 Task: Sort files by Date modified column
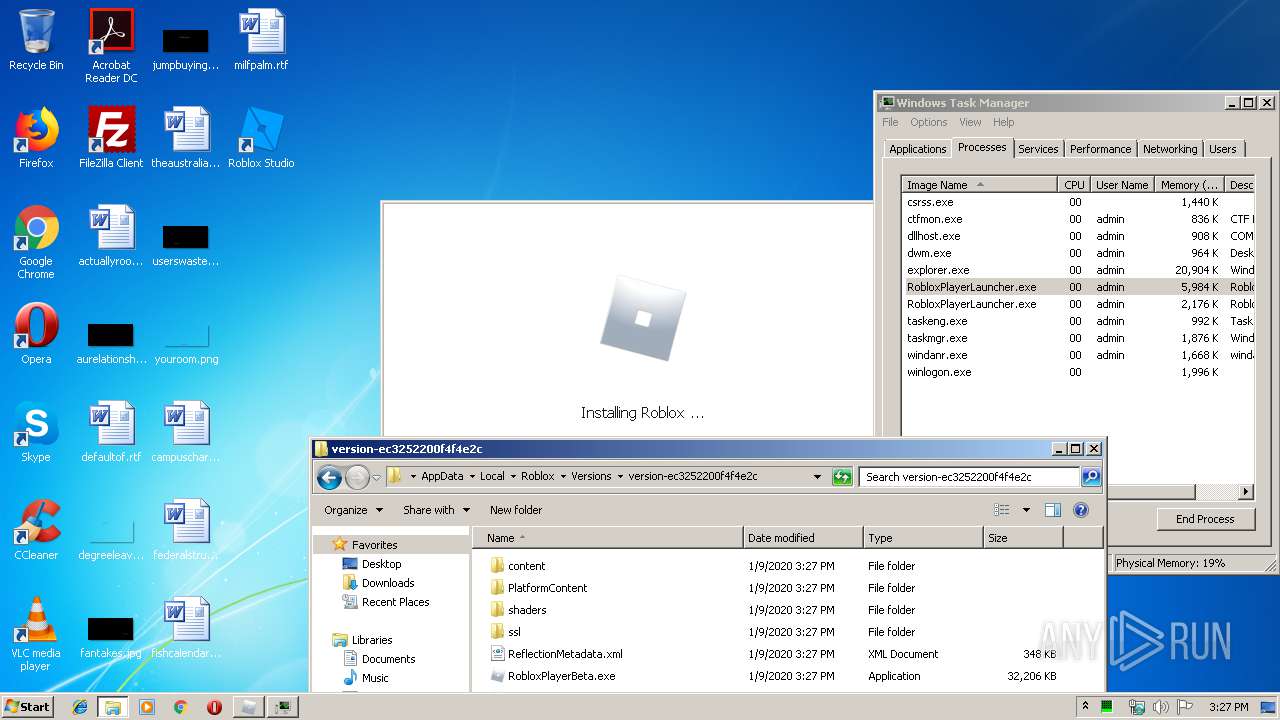point(803,538)
